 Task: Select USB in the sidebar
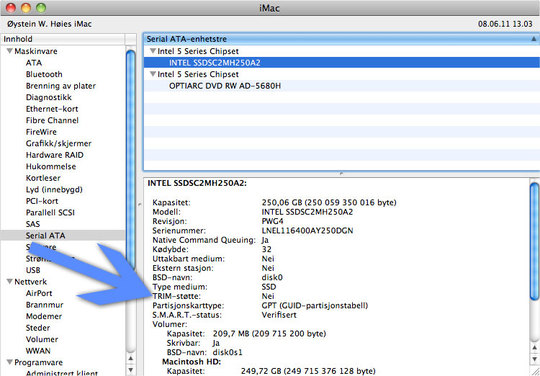point(33,270)
